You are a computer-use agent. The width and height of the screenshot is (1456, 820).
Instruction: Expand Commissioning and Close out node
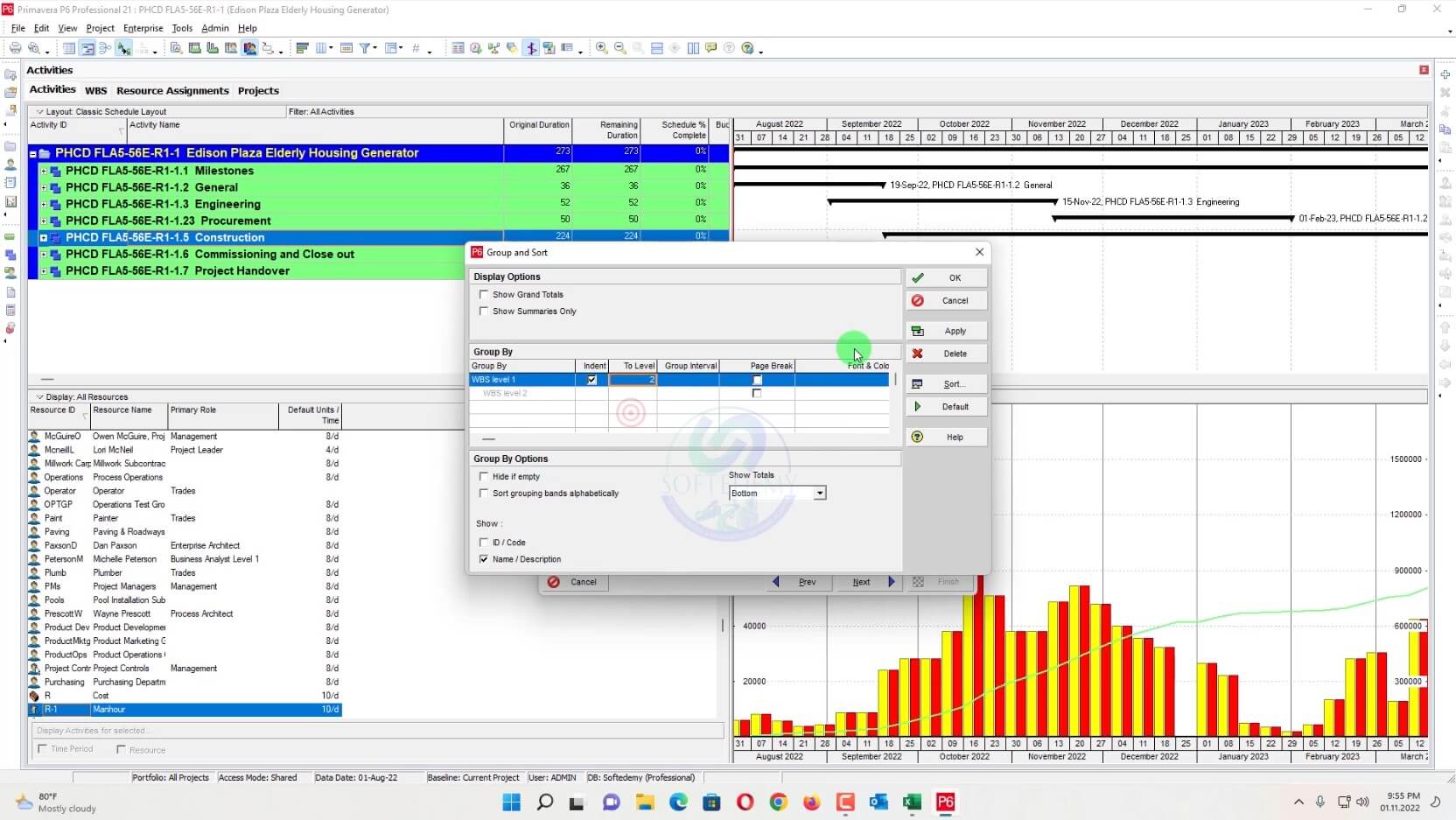(44, 255)
